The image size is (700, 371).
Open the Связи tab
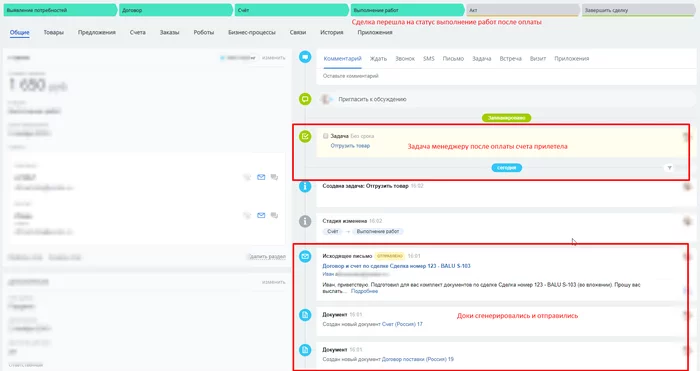pos(298,32)
